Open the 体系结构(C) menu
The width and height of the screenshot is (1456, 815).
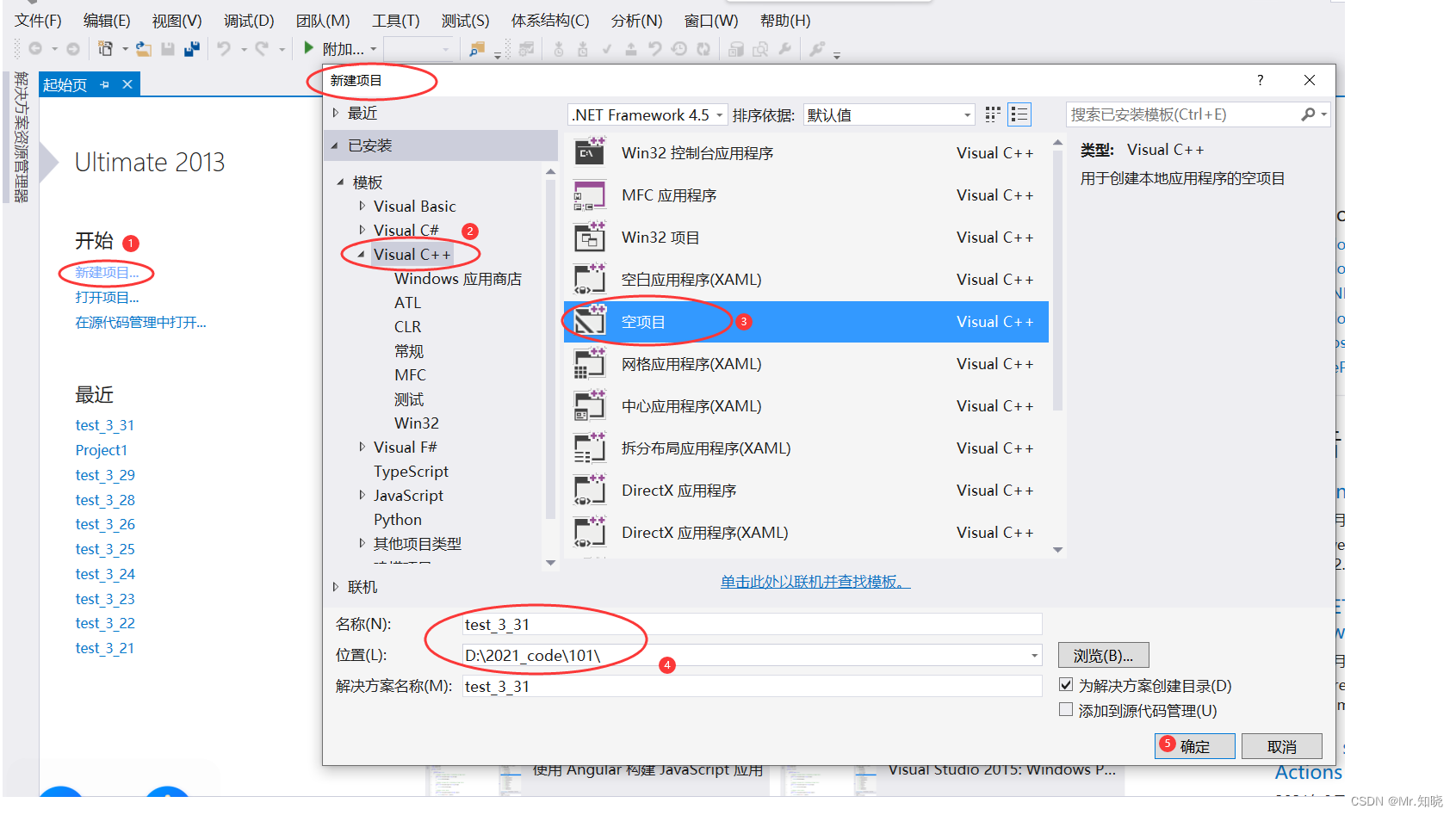pyautogui.click(x=550, y=21)
